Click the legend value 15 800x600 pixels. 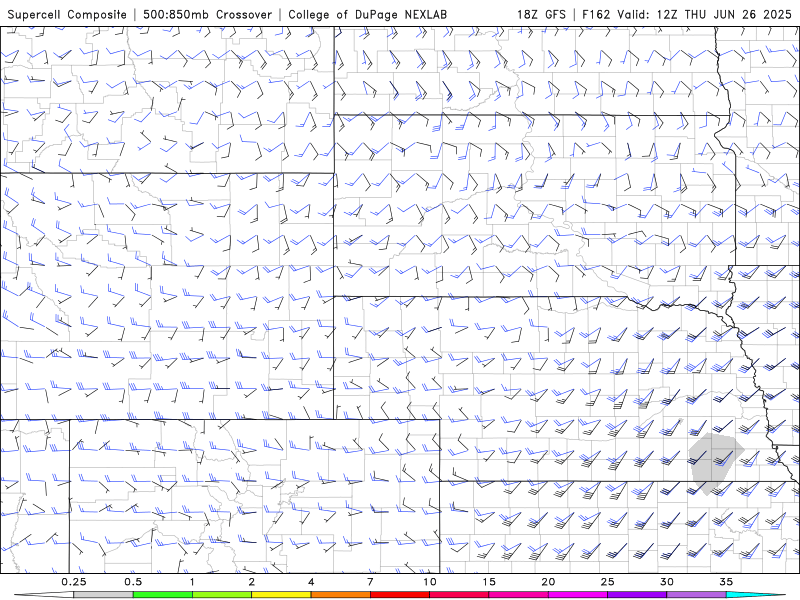(489, 582)
